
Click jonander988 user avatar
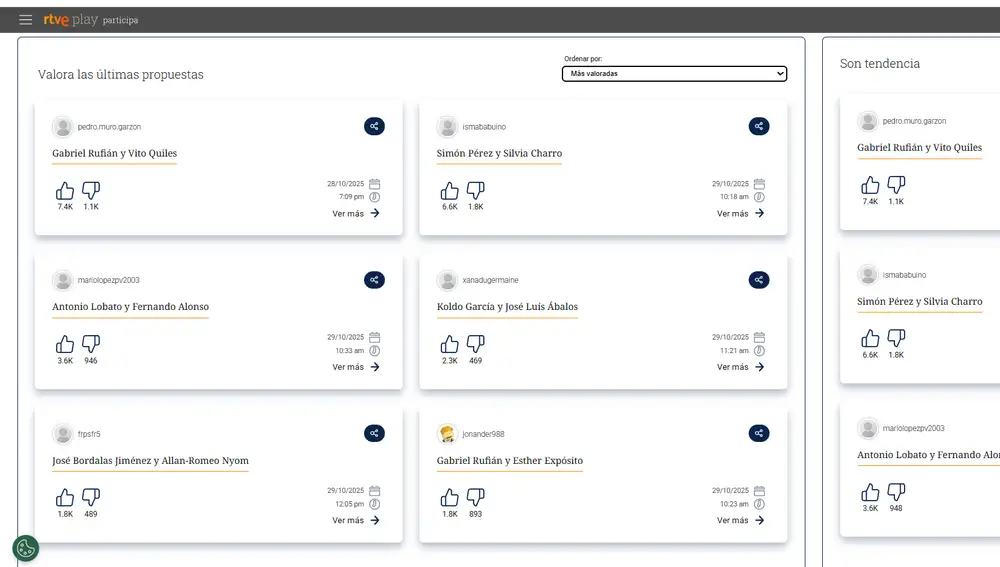pos(447,434)
